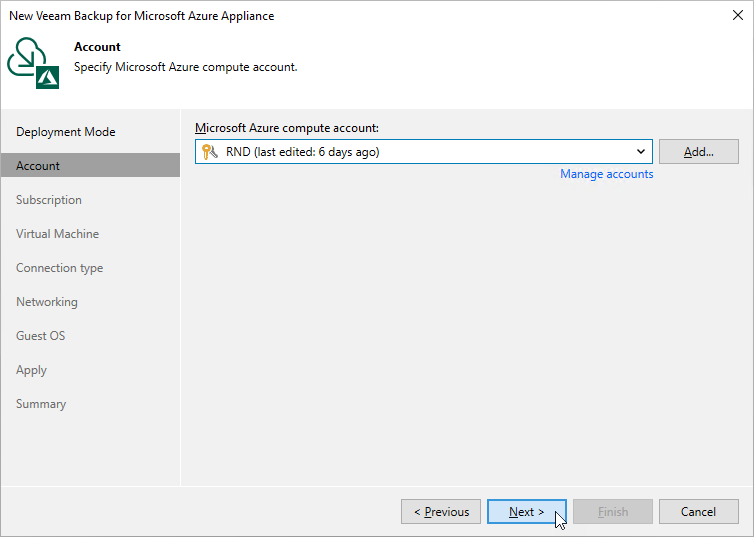The height and width of the screenshot is (537, 754).
Task: Choose the Guest OS step
Action: point(40,336)
